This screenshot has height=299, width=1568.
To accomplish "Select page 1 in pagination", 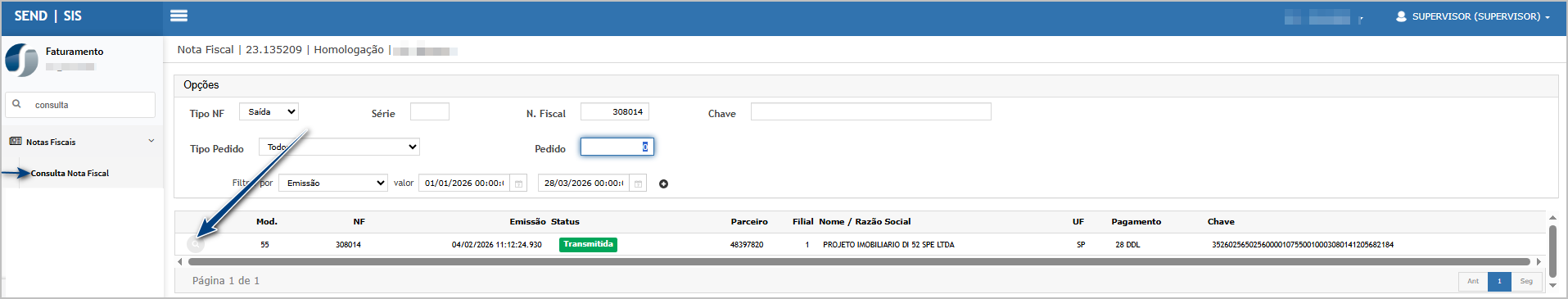I will [x=1499, y=281].
